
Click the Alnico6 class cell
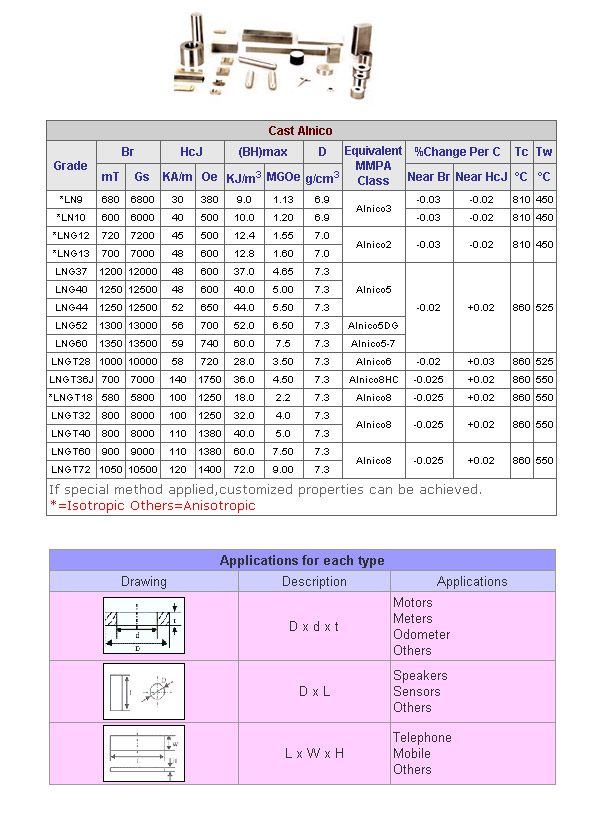373,361
